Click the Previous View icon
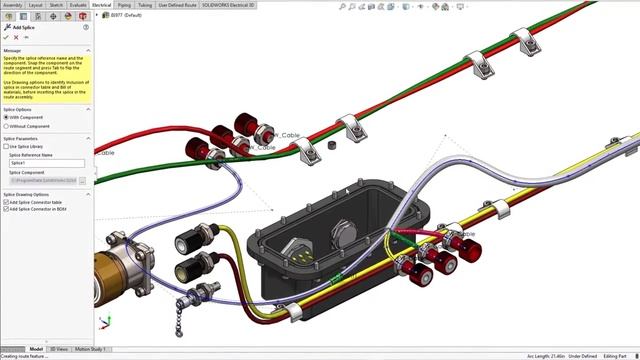This screenshot has height=360, width=640. tap(362, 7)
